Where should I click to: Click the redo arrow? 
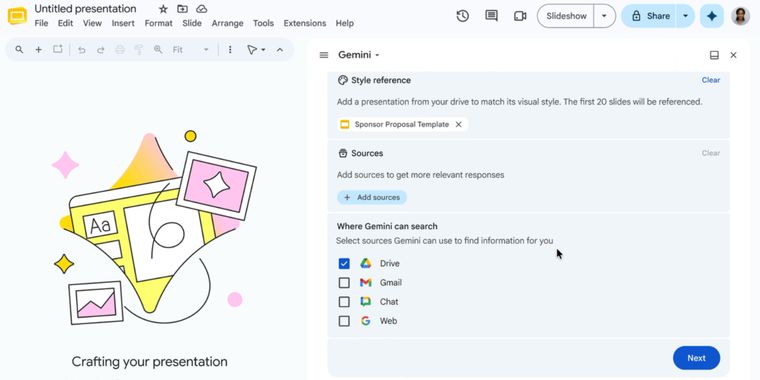(100, 49)
